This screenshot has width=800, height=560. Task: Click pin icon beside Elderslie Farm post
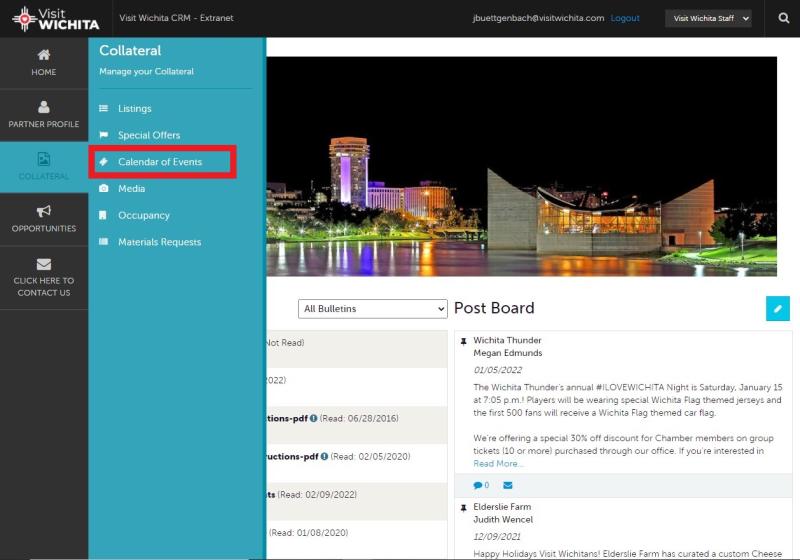pos(463,508)
